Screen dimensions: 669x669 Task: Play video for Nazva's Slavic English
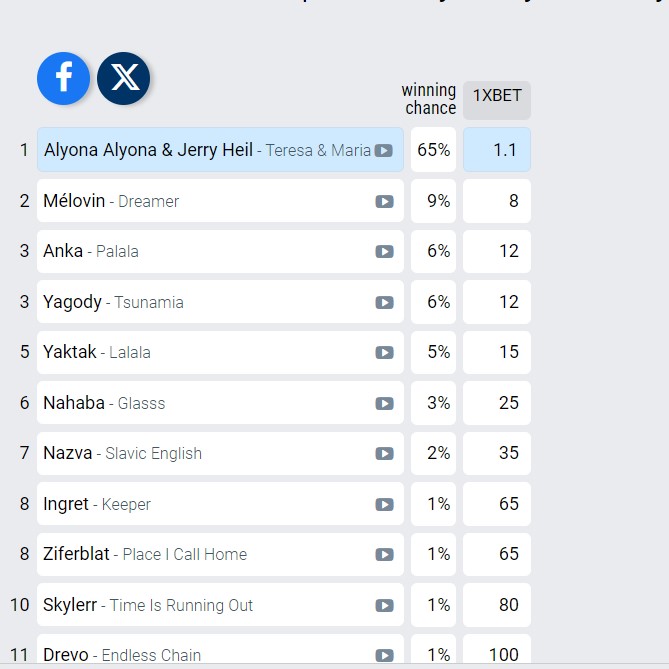384,453
